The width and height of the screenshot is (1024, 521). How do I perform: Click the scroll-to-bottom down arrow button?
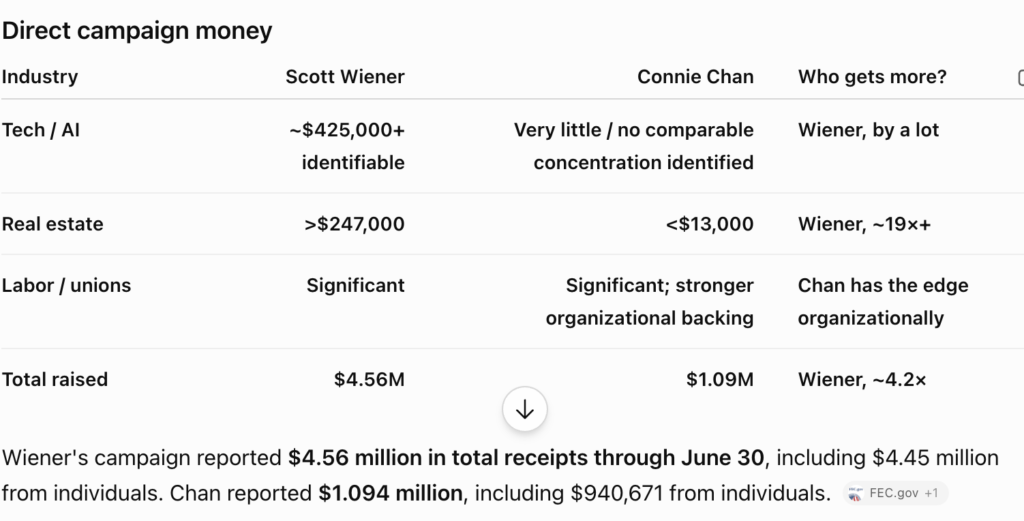tap(524, 410)
